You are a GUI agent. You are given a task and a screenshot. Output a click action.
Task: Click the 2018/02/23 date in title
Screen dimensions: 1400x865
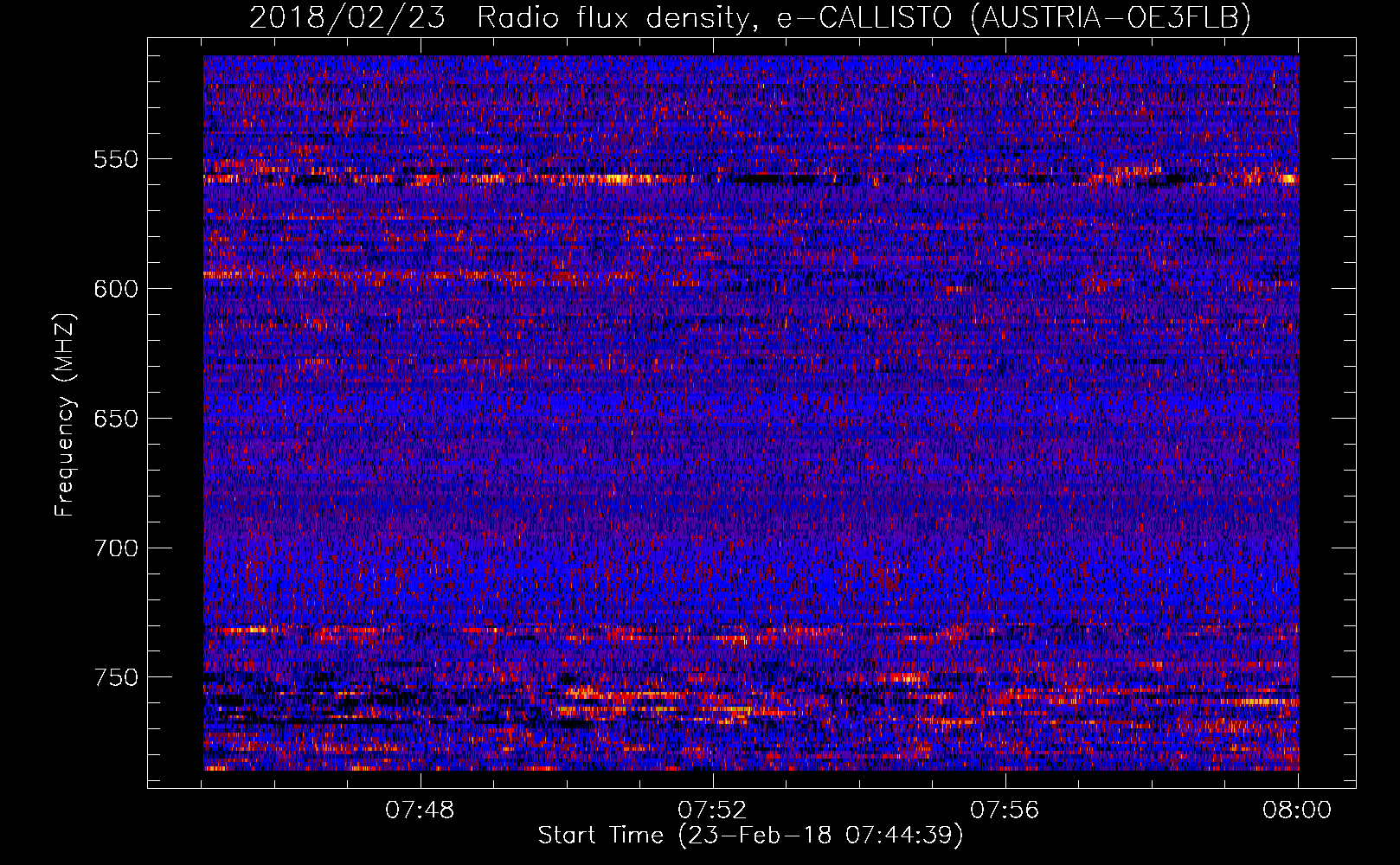pos(348,17)
